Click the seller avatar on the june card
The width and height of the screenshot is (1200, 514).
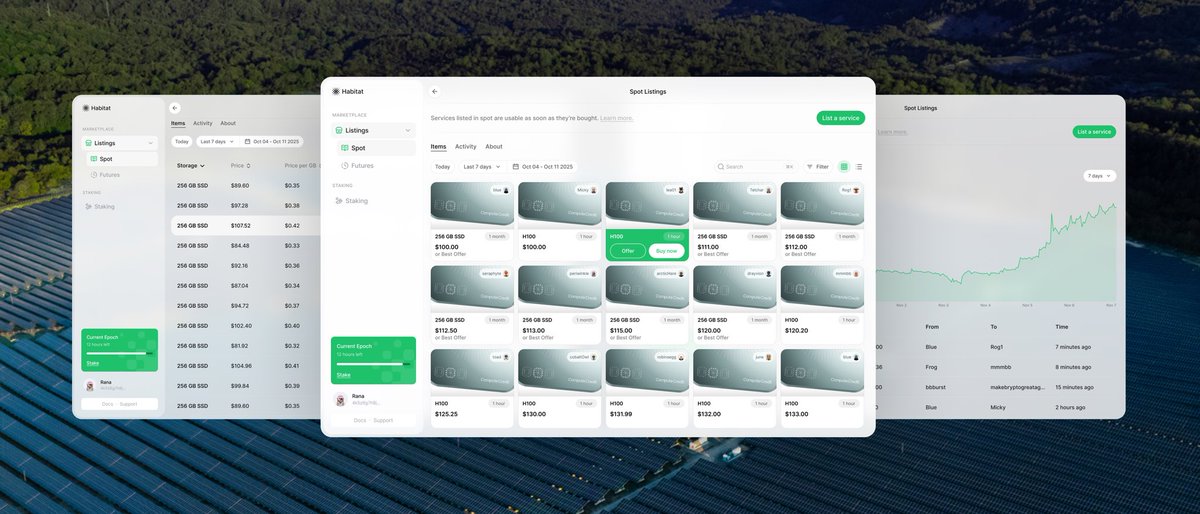pyautogui.click(x=769, y=357)
